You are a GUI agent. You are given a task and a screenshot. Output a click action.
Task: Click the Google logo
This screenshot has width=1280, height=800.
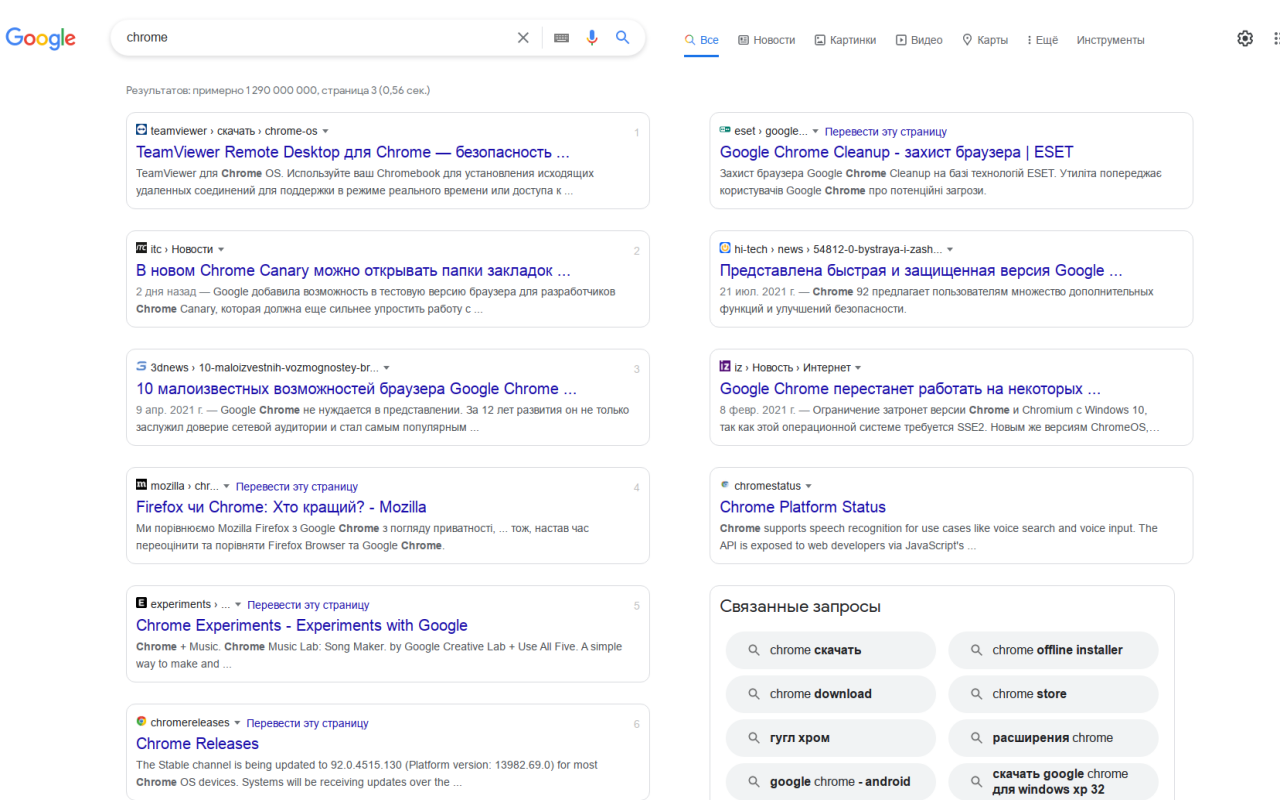(x=41, y=38)
